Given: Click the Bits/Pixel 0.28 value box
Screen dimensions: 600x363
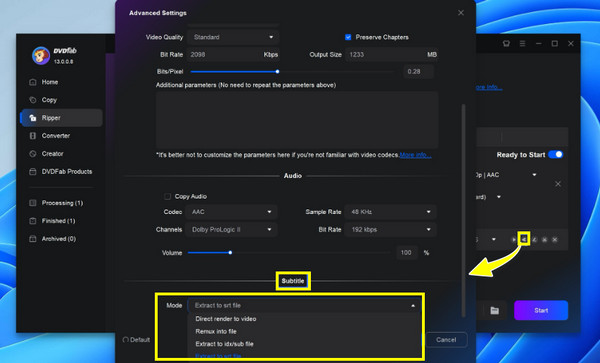Looking at the screenshot, I should (419, 72).
